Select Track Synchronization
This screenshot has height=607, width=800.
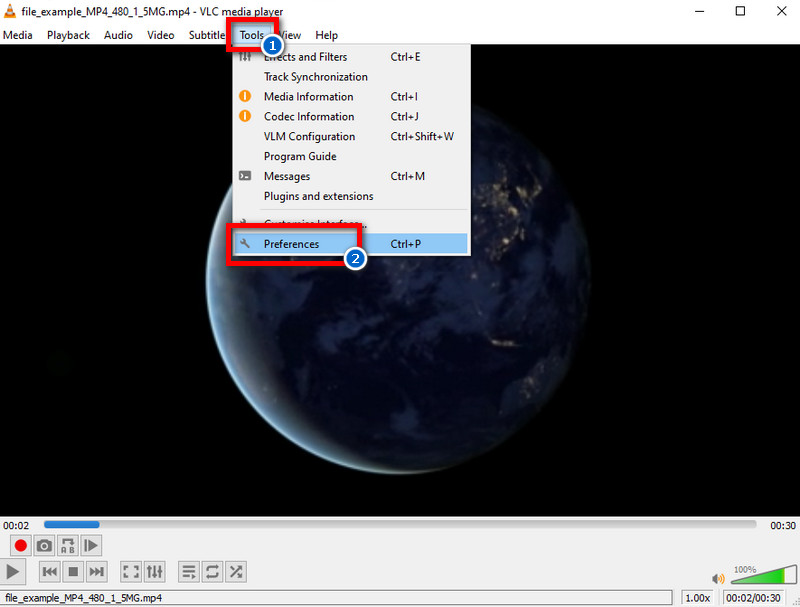point(351,77)
